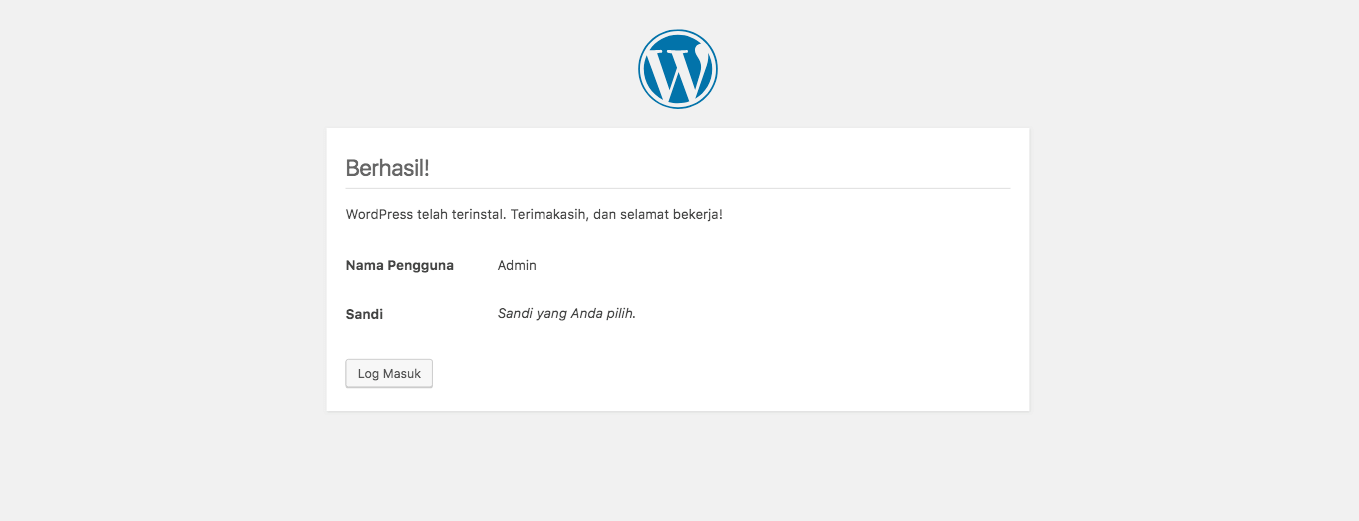Click the 'WordPress telah terinstal' message
This screenshot has height=521, width=1359.
(x=534, y=215)
